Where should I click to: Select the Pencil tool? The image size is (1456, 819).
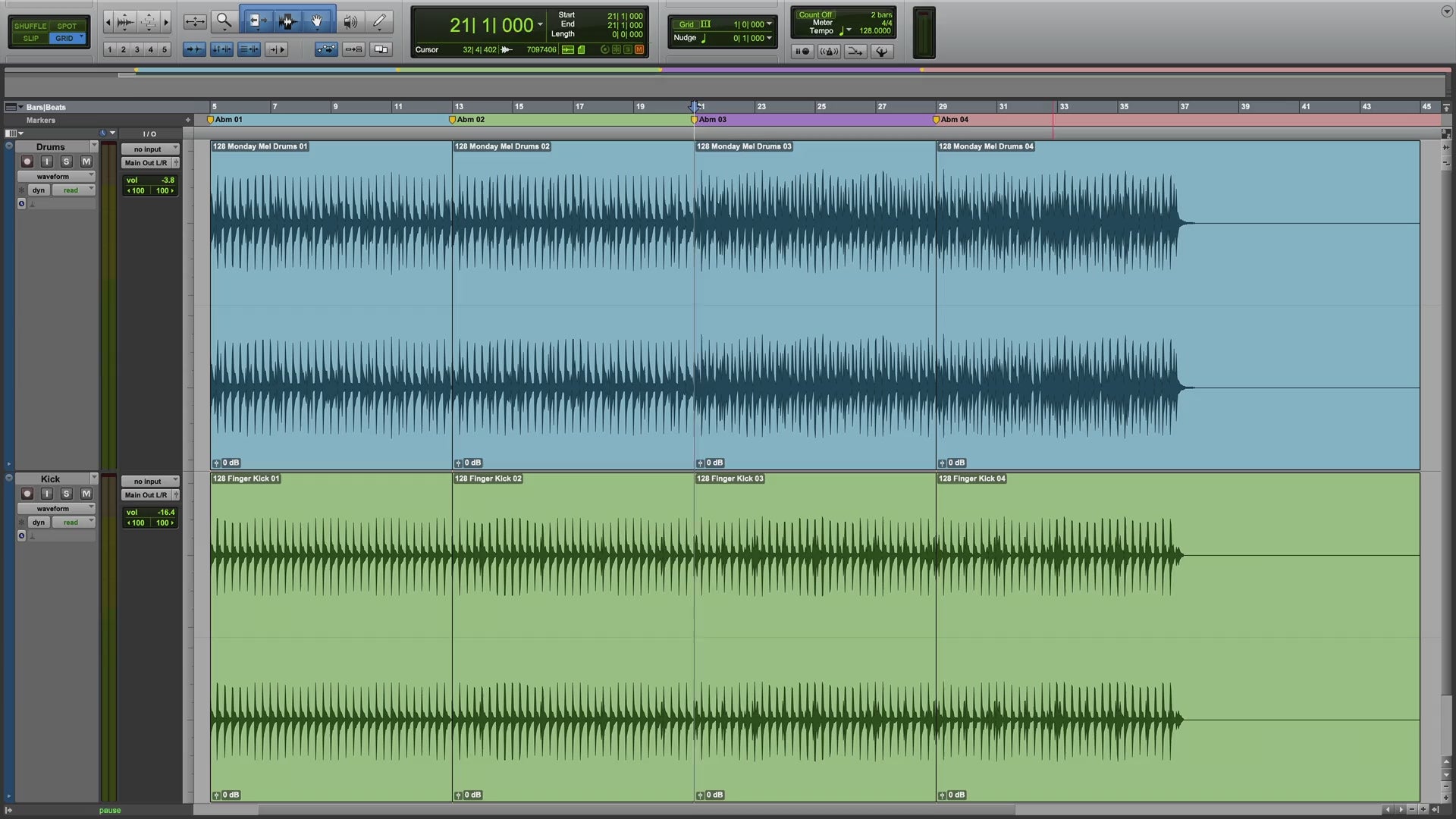pyautogui.click(x=380, y=22)
